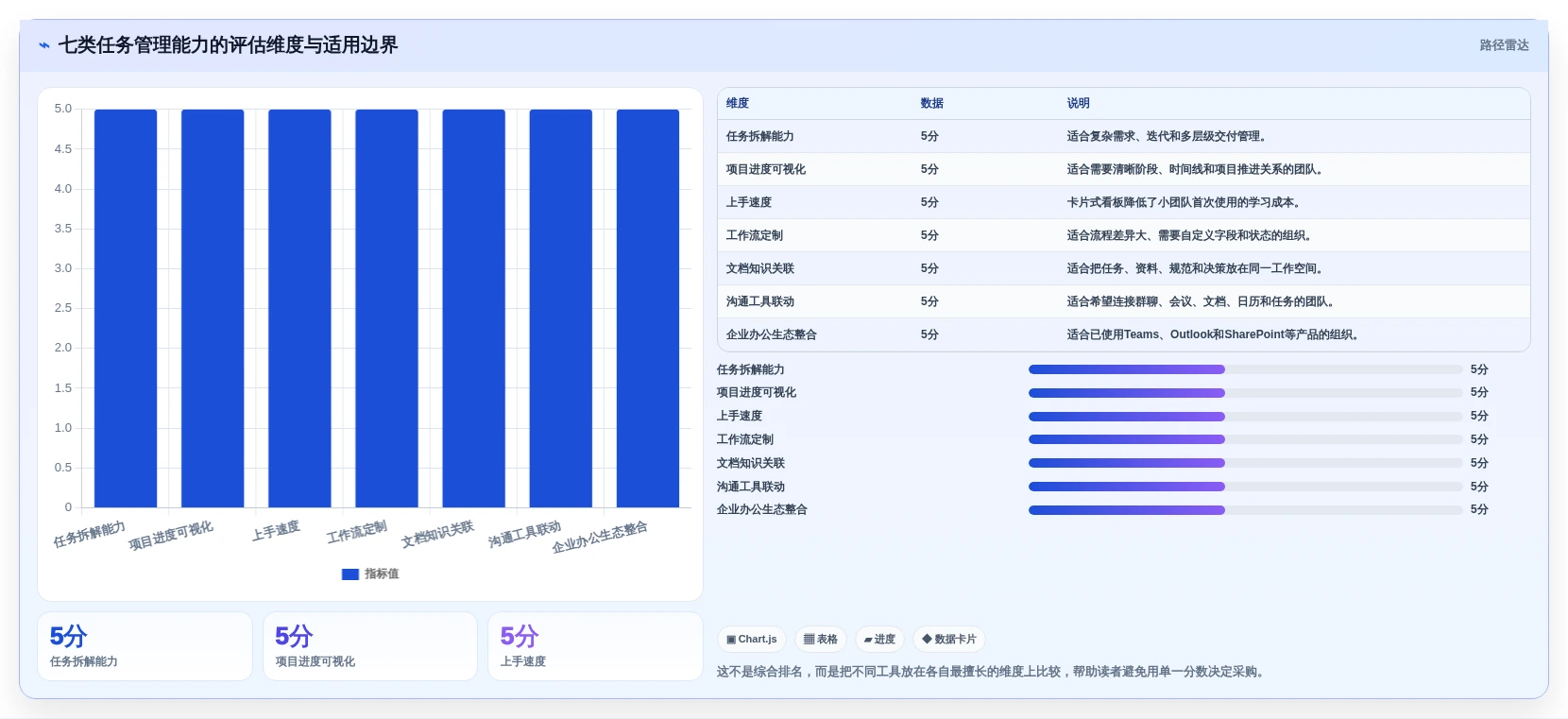Click the 指标值 legend label
This screenshot has height=719, width=1568.
tap(382, 574)
